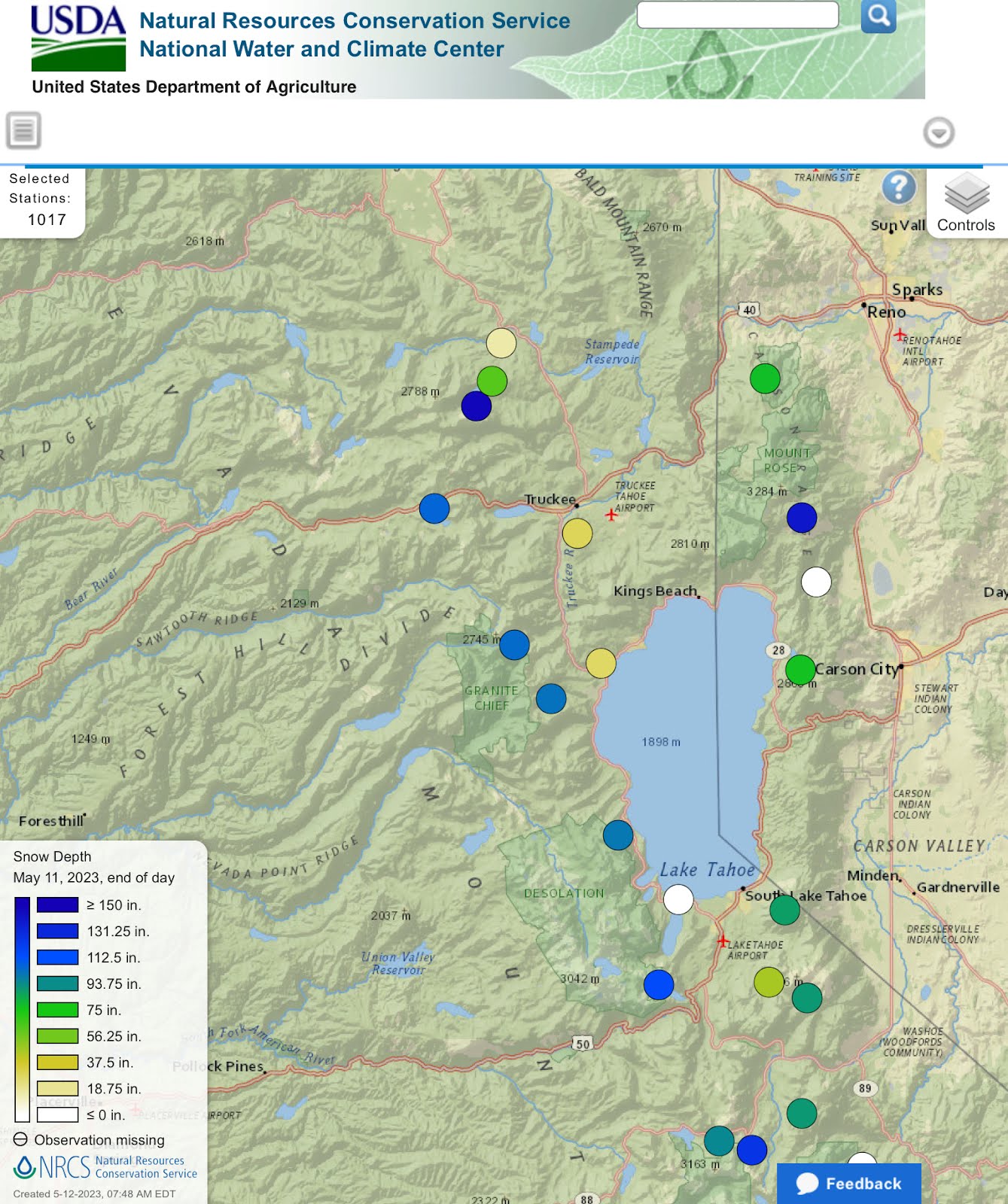Select the yellow station on Tahoe's northwest shore
This screenshot has height=1204, width=1008.
(601, 664)
